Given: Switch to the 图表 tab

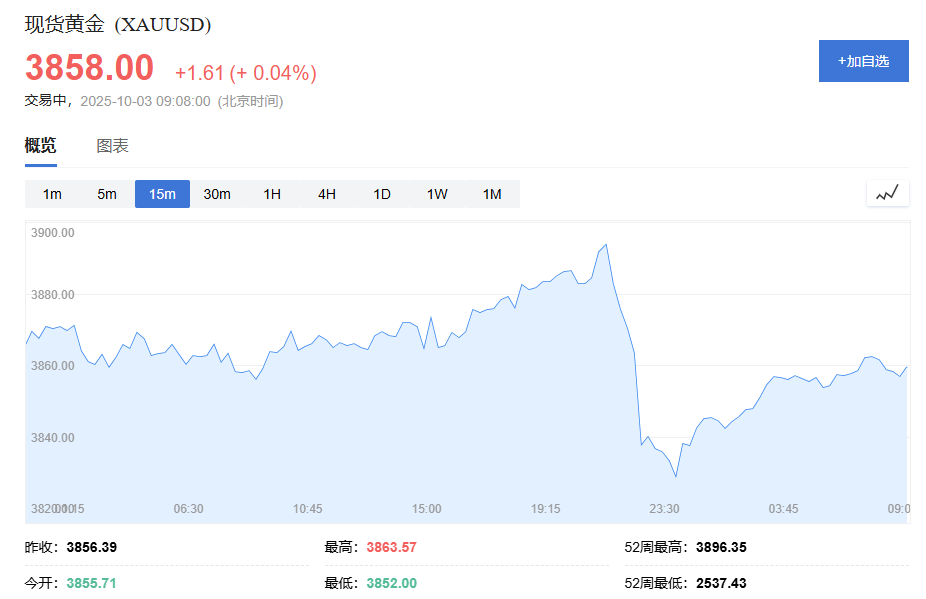Looking at the screenshot, I should point(113,145).
